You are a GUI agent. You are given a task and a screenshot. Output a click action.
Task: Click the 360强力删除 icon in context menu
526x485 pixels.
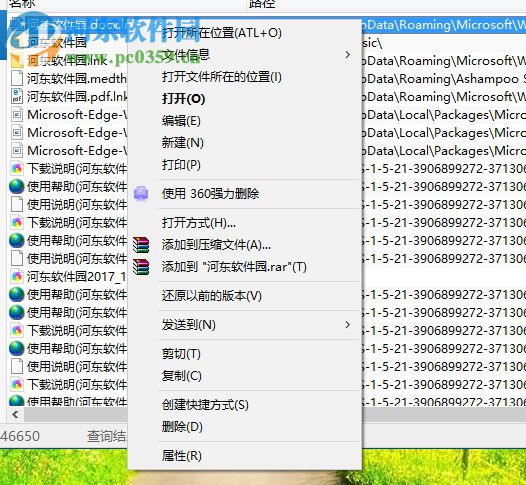tap(141, 193)
